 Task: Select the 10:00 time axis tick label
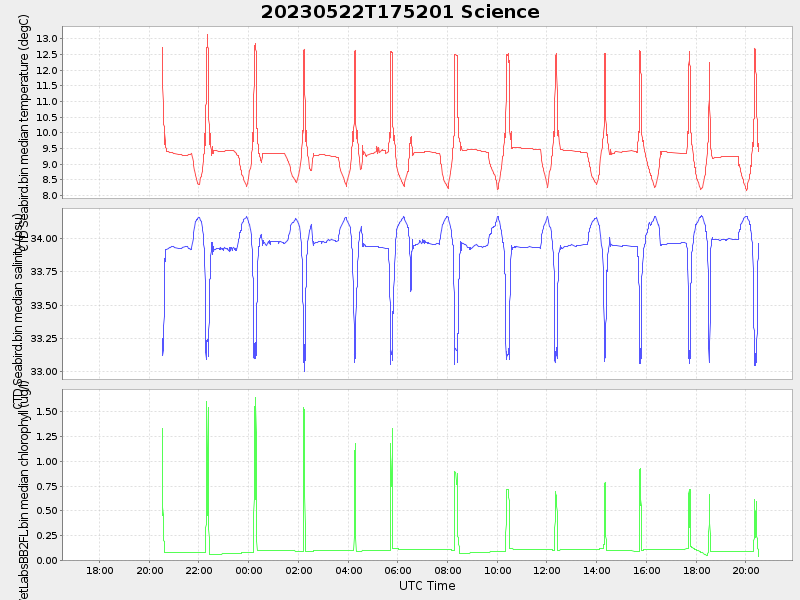click(497, 570)
